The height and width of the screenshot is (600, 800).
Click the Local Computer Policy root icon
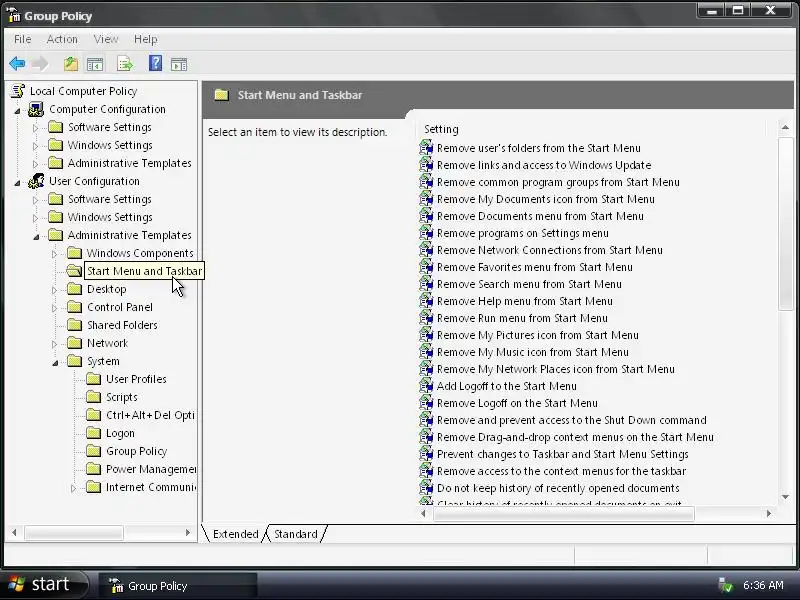pos(17,91)
